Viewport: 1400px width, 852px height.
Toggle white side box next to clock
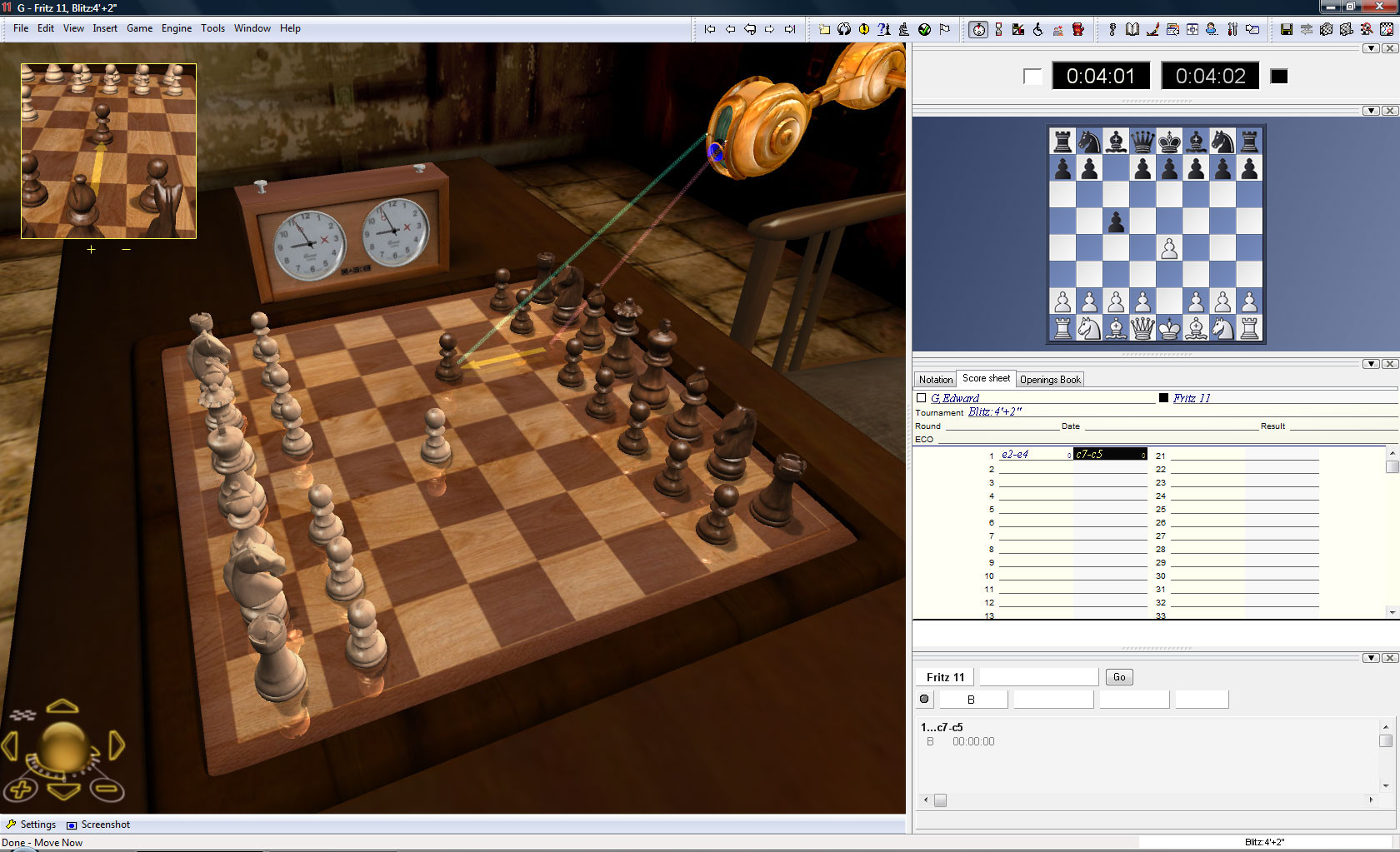1032,77
